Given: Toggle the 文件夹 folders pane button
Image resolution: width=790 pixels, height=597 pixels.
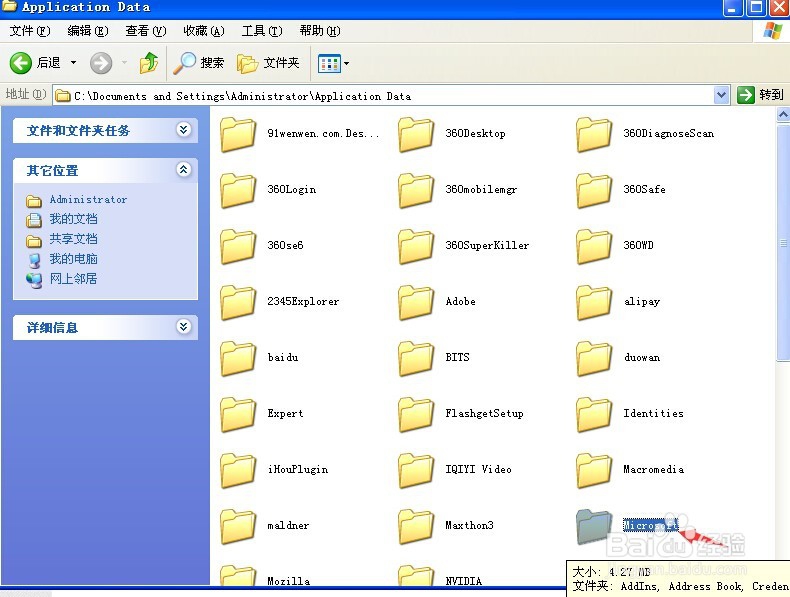Looking at the screenshot, I should click(x=269, y=63).
